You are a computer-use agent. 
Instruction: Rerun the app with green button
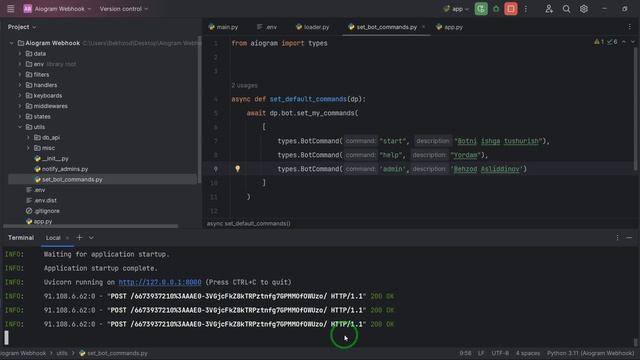[481, 9]
